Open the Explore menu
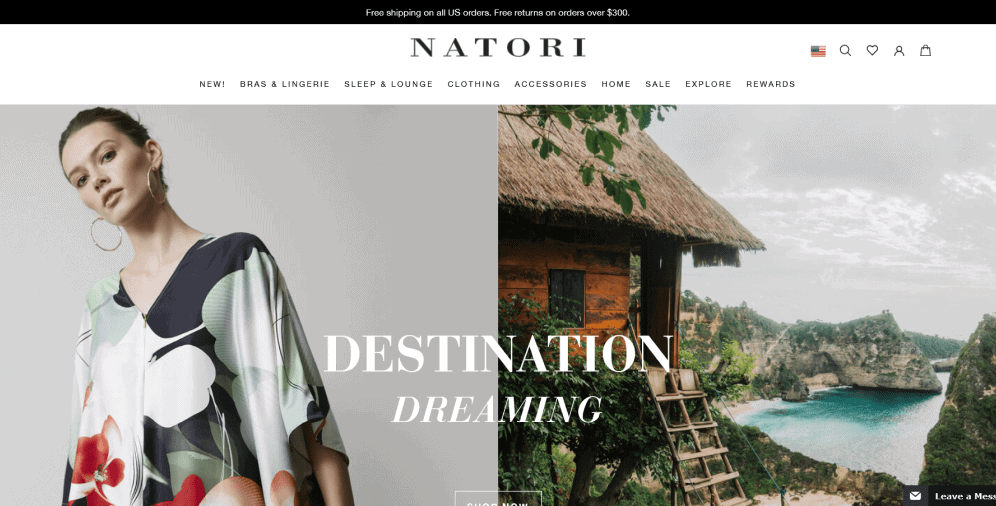This screenshot has width=996, height=506. 708,84
